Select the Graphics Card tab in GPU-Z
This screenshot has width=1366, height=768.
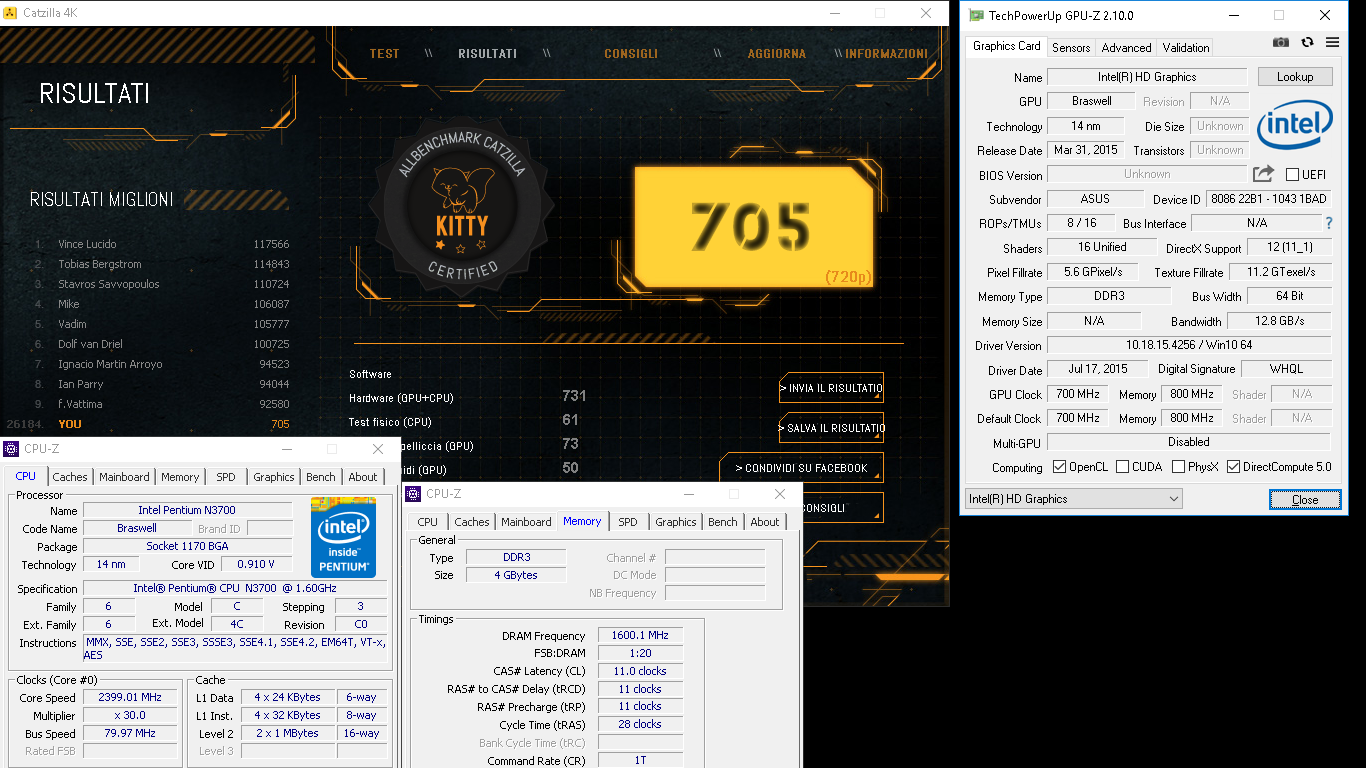click(1006, 46)
